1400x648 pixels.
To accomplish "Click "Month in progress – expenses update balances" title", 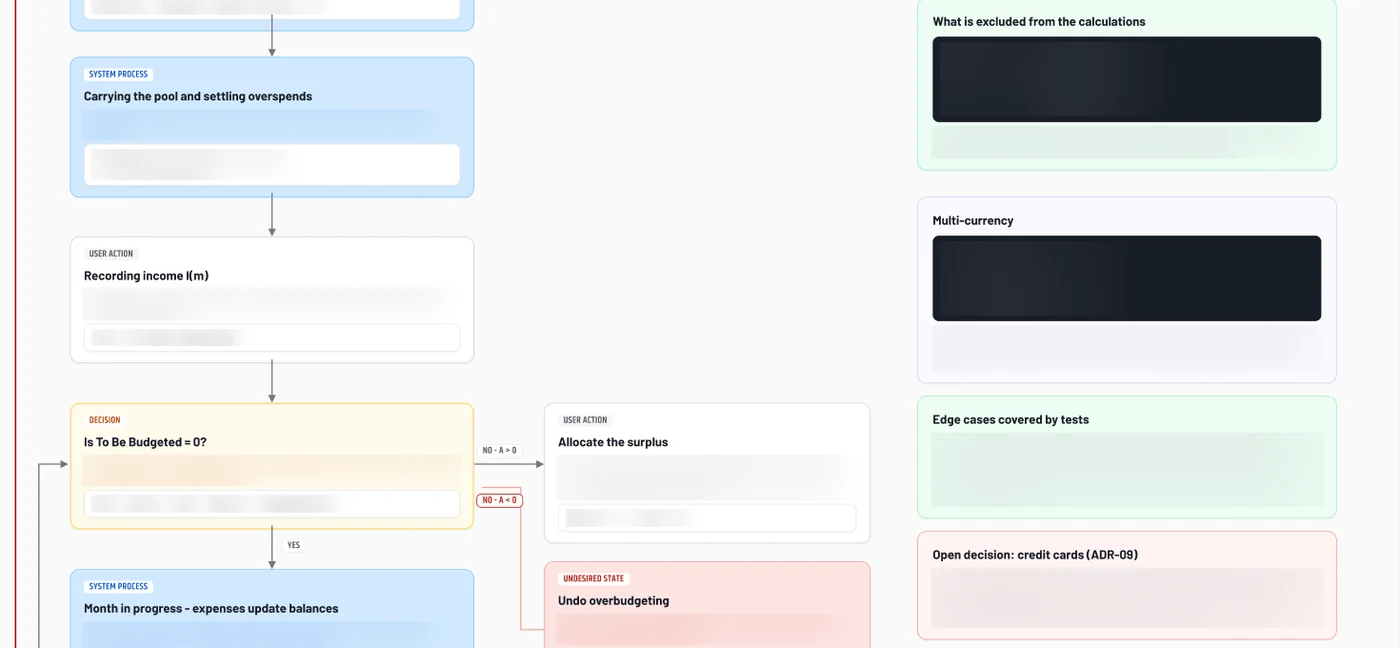I will 211,609.
